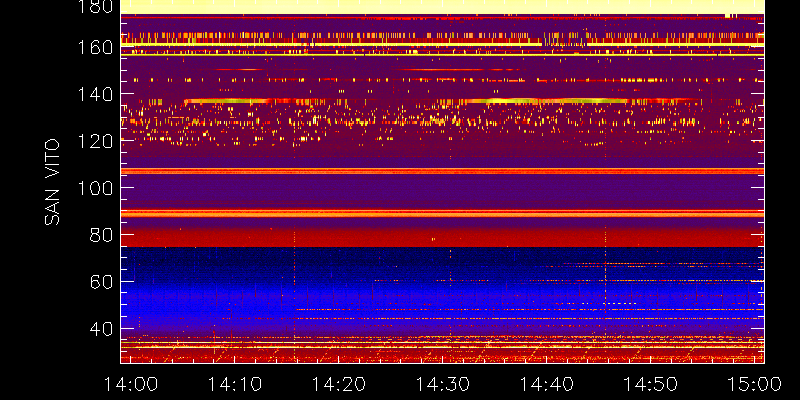This screenshot has height=400, width=800.
Task: Click the 60 frequency axis label
Action: tap(101, 282)
